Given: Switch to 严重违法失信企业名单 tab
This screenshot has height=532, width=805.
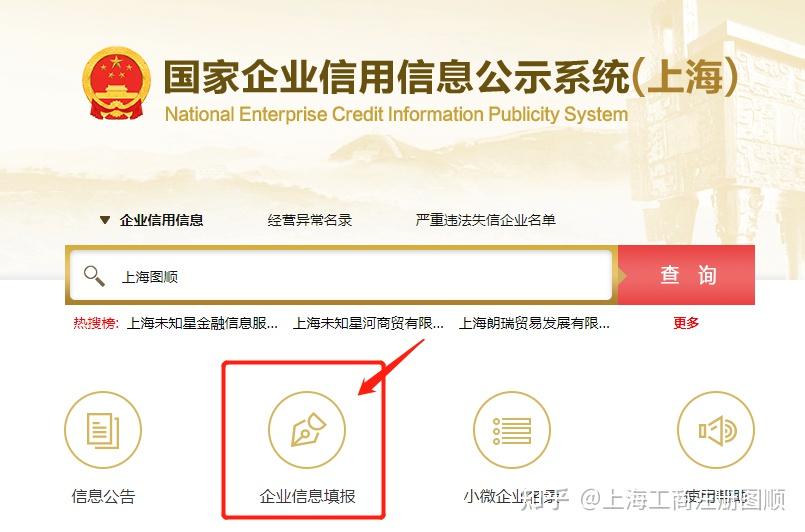Looking at the screenshot, I should coord(486,220).
